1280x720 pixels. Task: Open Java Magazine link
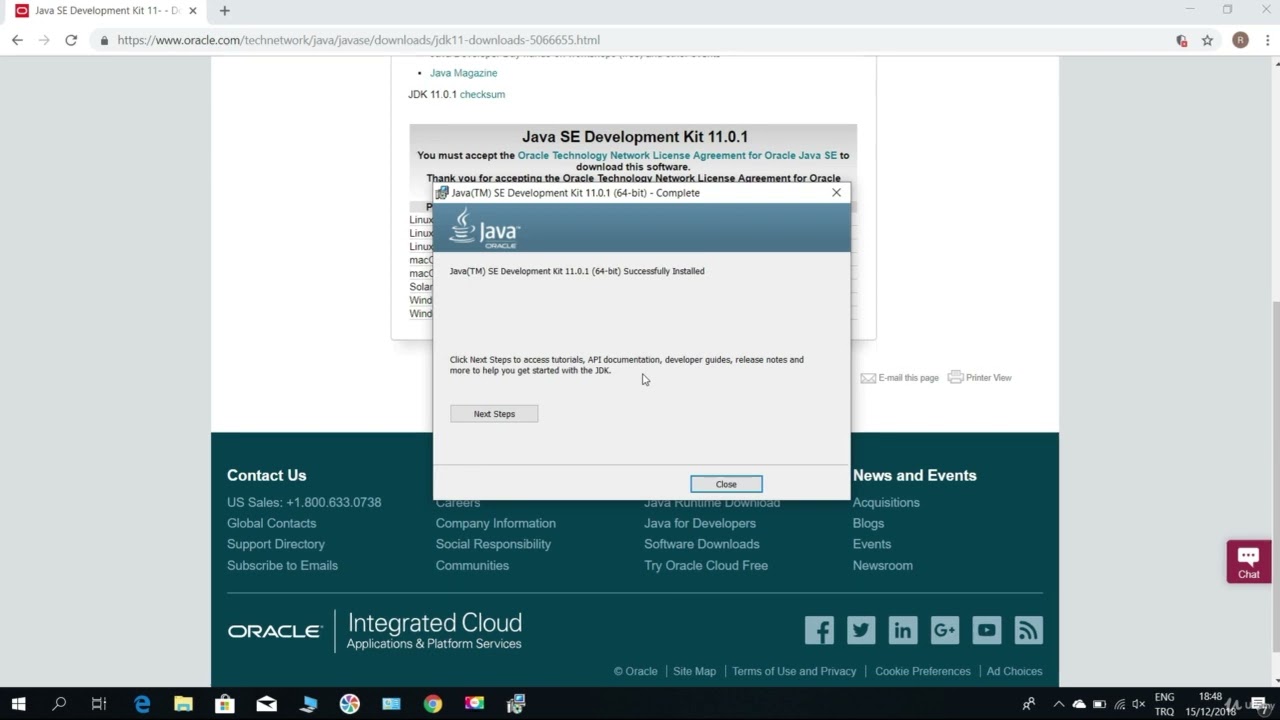click(x=463, y=73)
